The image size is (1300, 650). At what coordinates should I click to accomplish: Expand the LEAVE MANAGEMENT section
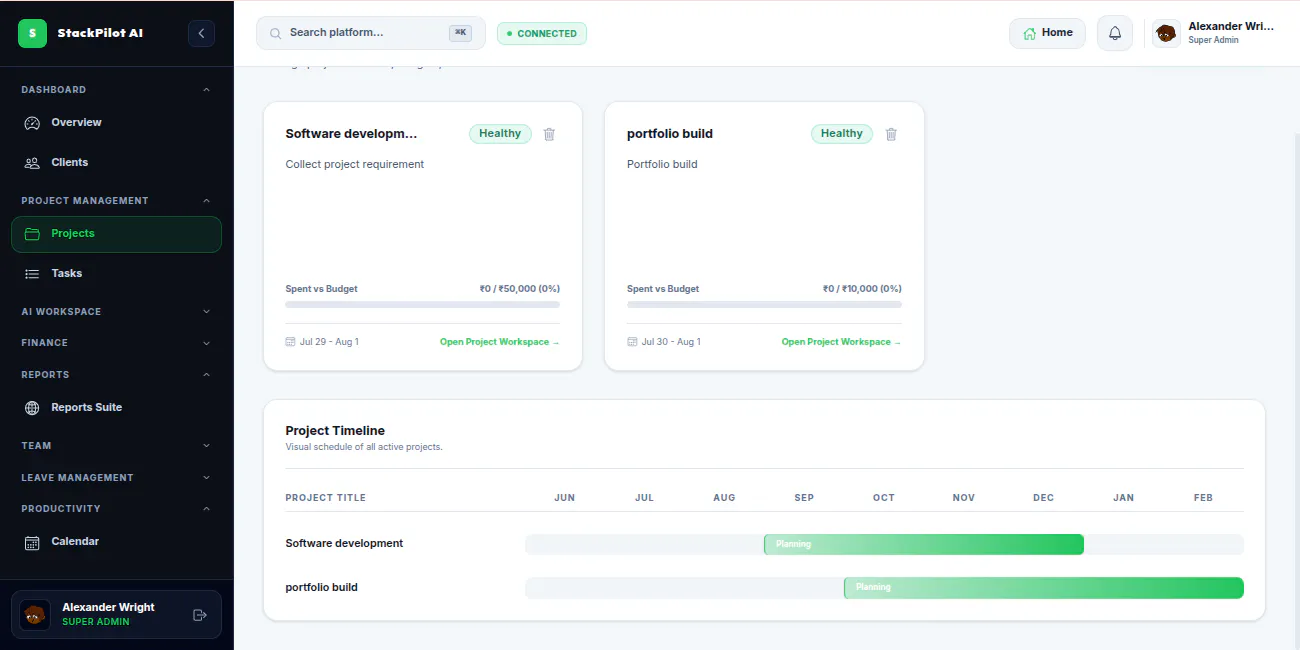click(207, 478)
